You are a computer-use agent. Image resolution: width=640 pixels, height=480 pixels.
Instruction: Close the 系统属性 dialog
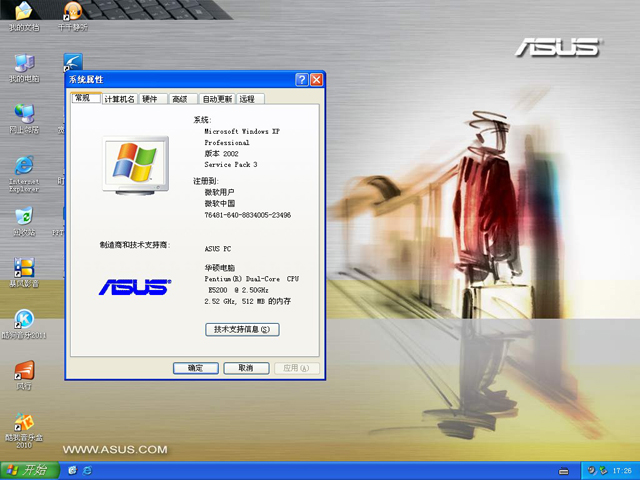point(316,79)
